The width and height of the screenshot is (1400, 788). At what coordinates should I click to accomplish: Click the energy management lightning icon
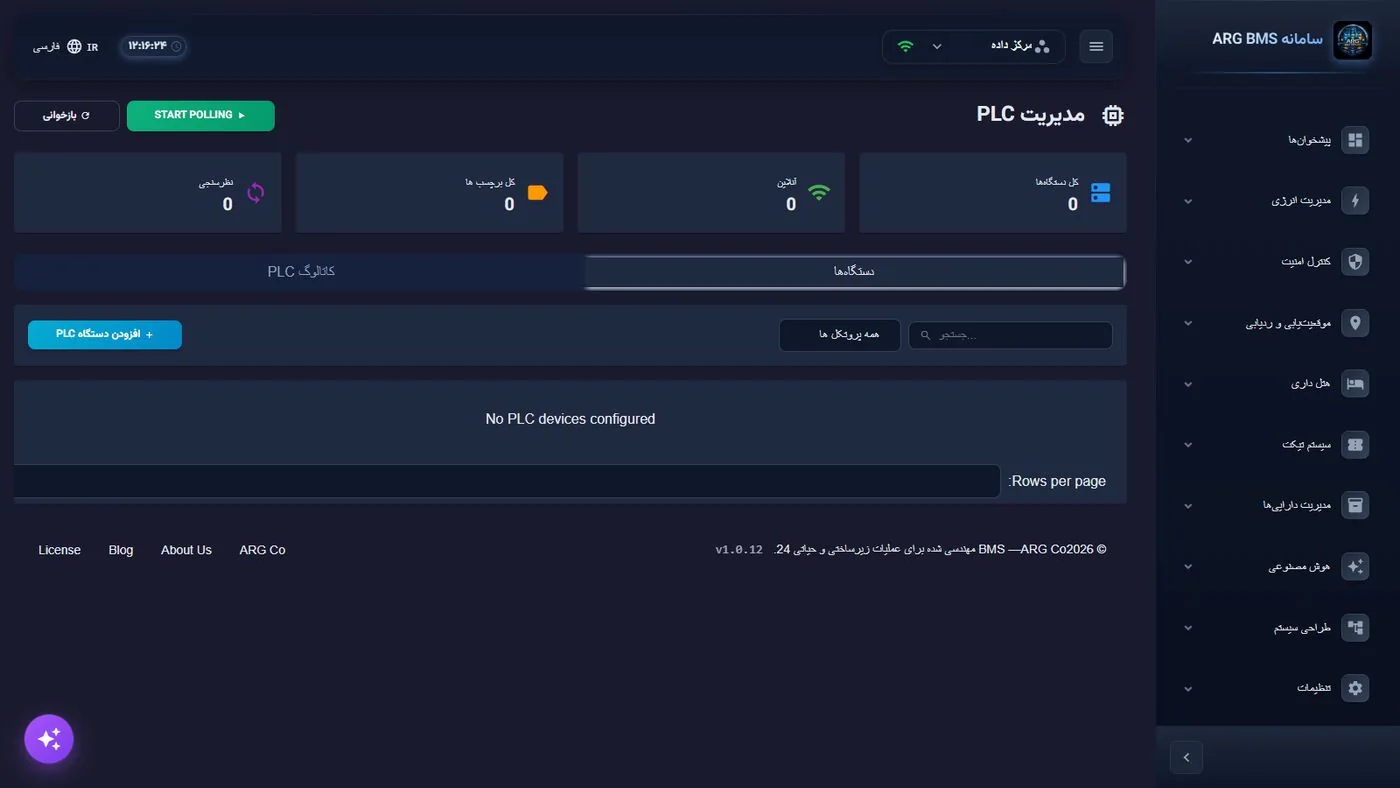click(1355, 201)
